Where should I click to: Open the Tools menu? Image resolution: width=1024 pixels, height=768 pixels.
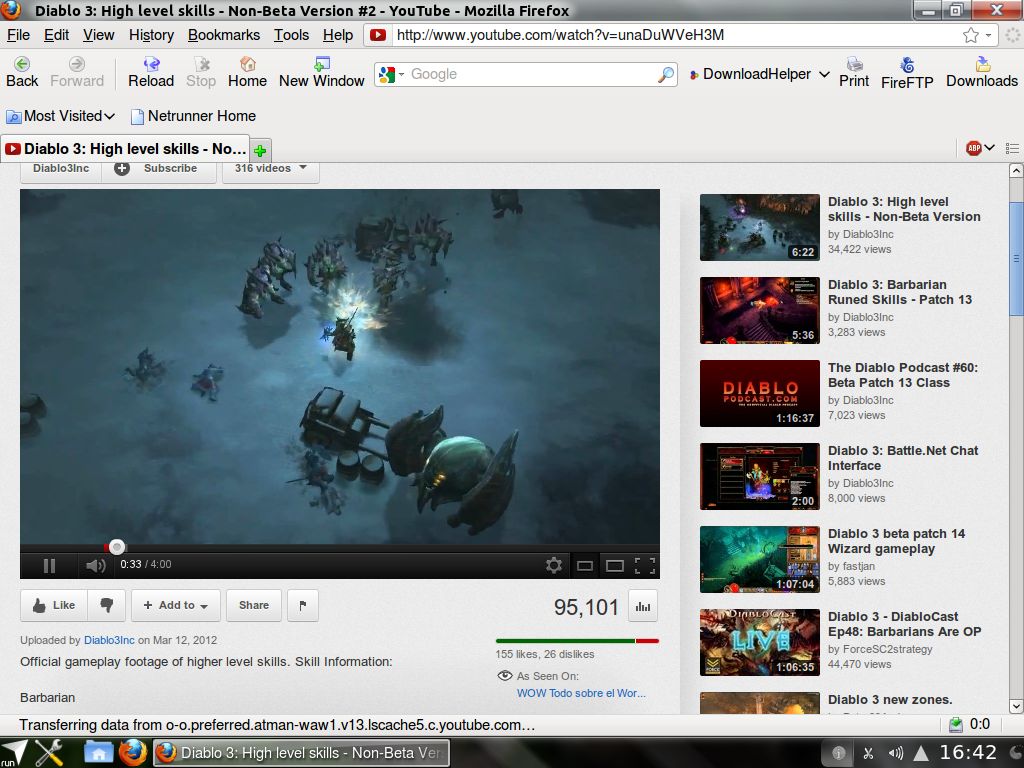tap(291, 35)
